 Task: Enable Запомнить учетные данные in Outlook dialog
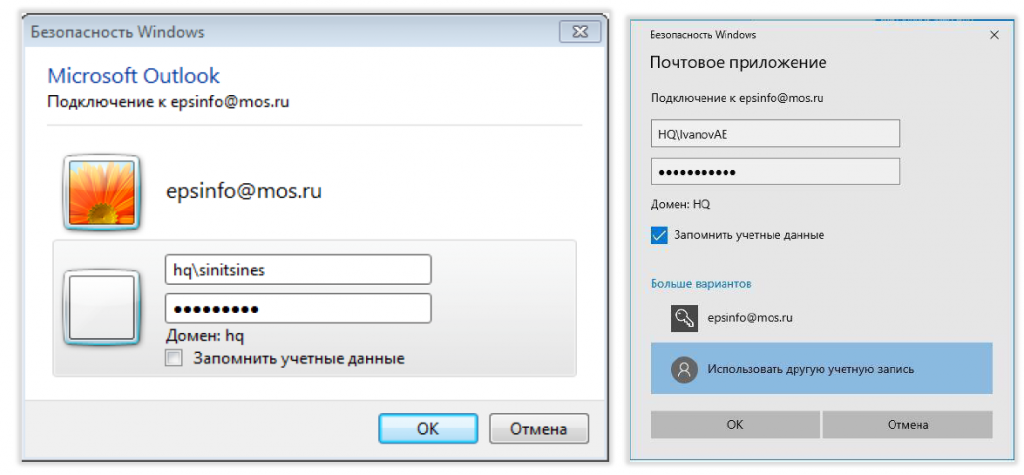(174, 358)
